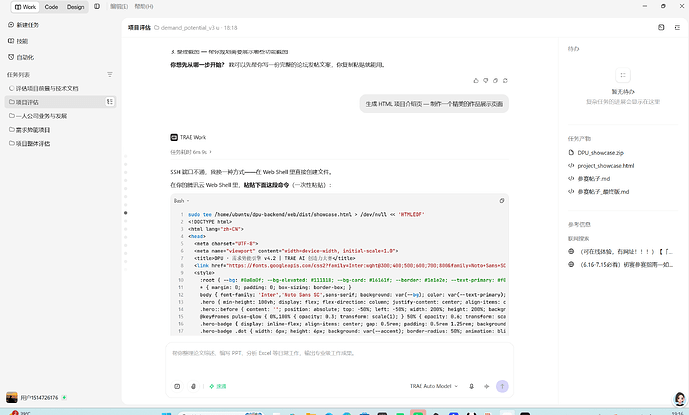Open web reference starting with (可在线体验
Viewport: 689px width, 415px height.
(x=626, y=252)
